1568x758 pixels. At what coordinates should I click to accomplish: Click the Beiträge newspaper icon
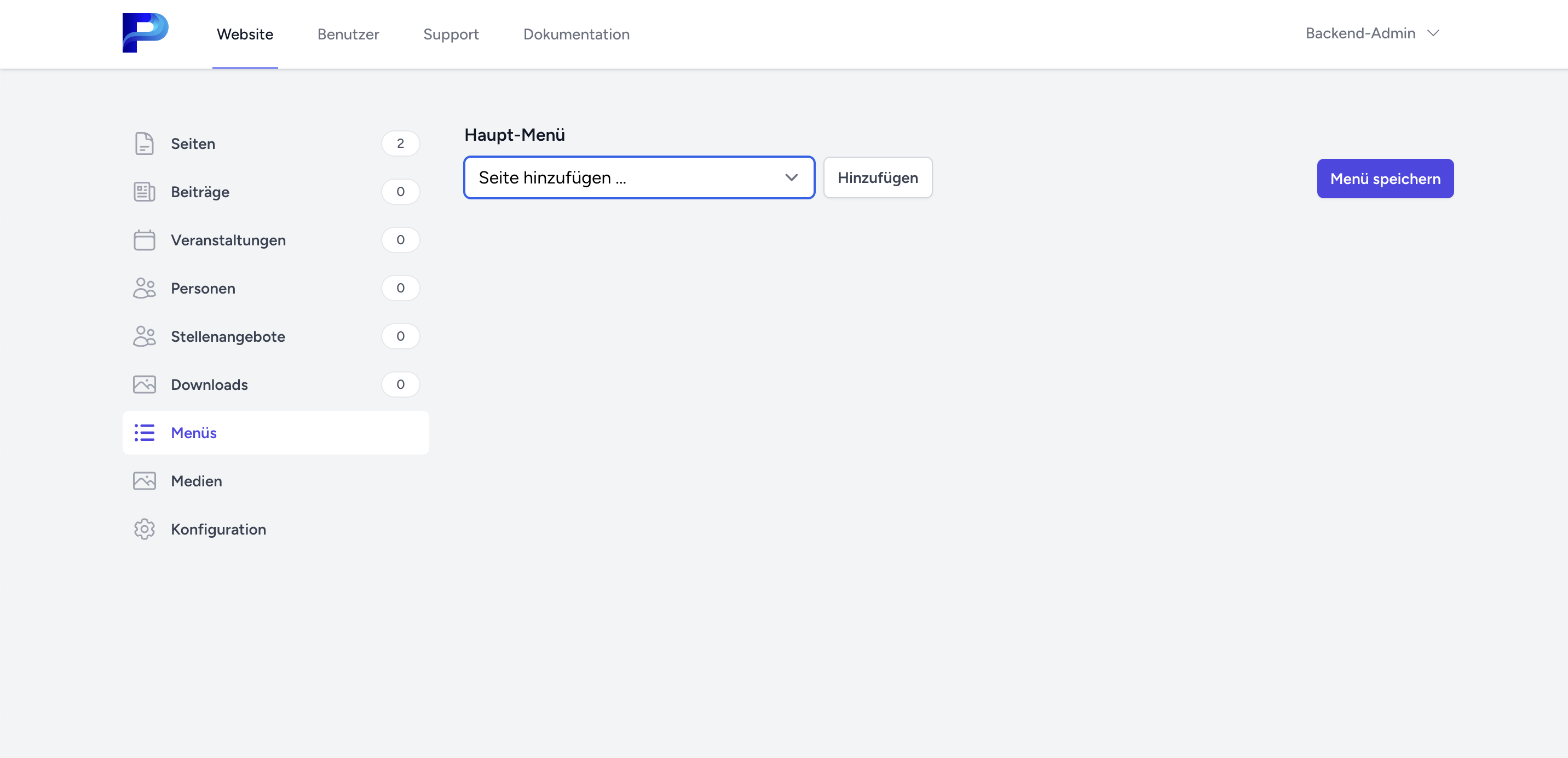pyautogui.click(x=144, y=192)
